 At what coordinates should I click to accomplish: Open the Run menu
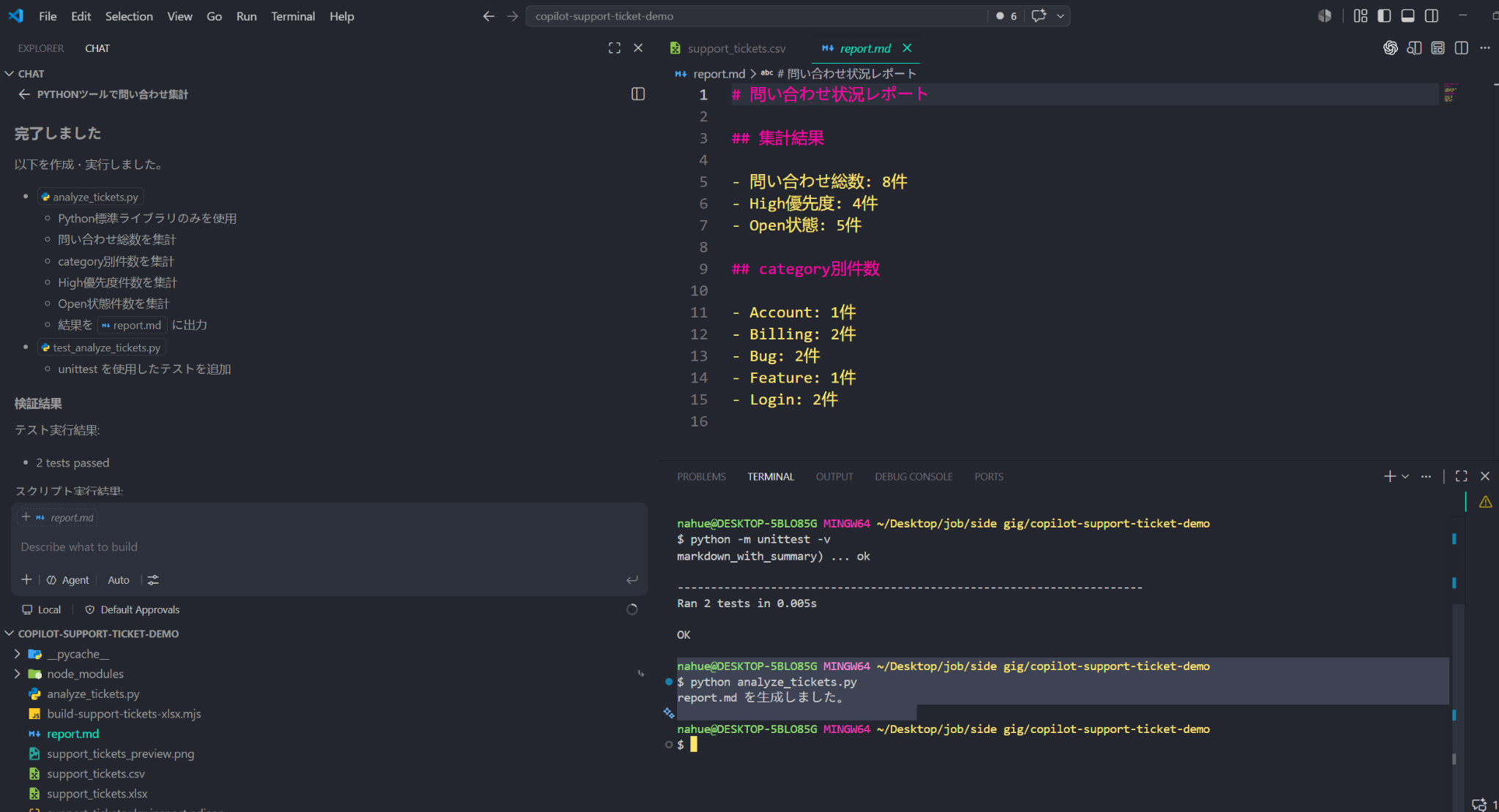point(246,15)
